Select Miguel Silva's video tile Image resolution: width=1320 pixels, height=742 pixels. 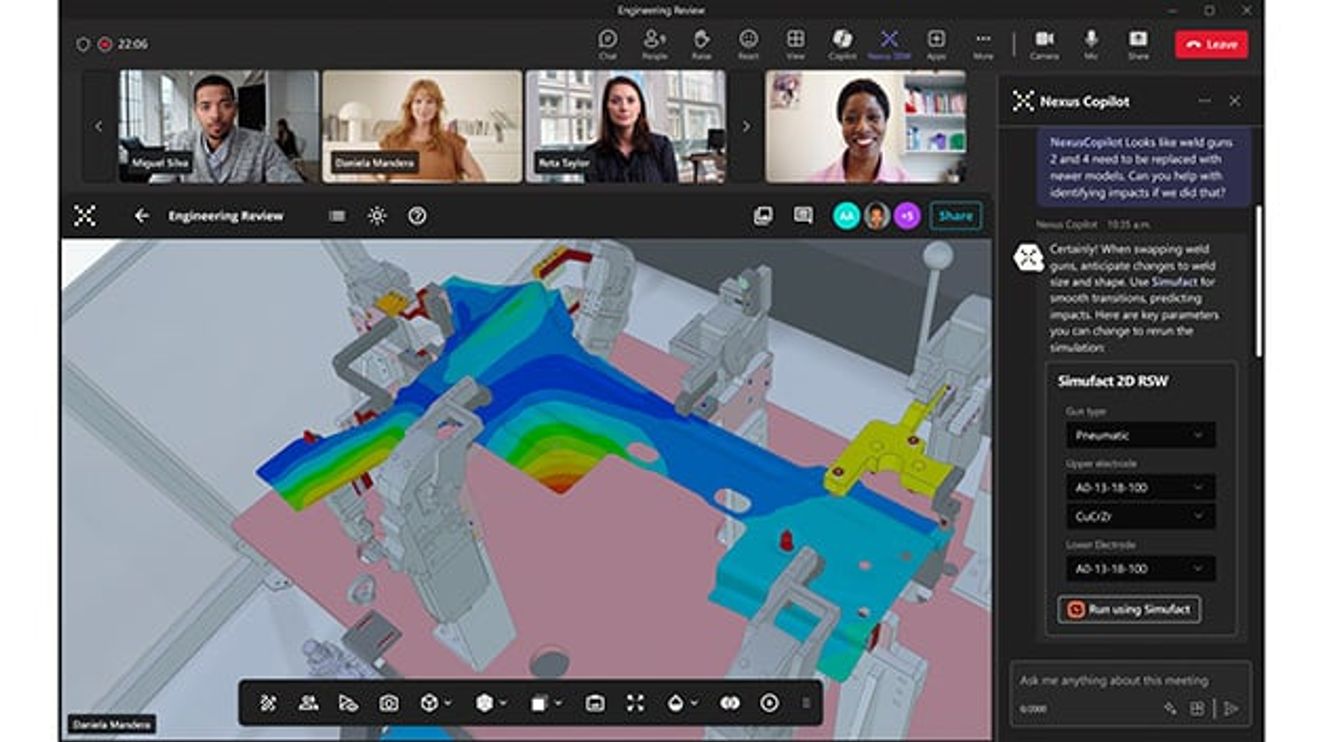(x=219, y=126)
